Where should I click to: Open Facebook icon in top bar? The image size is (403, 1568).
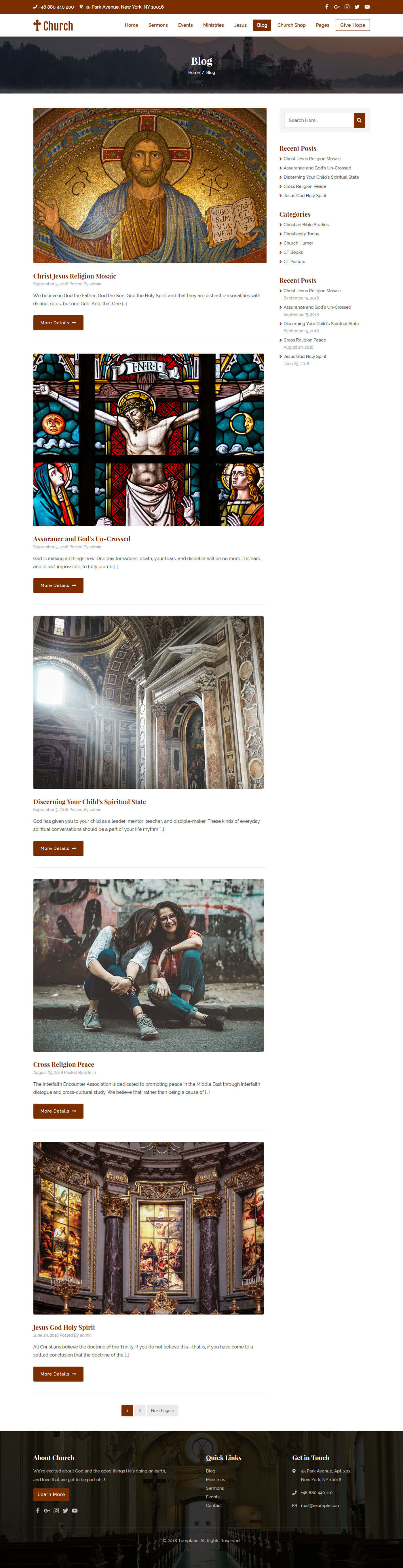[x=327, y=7]
